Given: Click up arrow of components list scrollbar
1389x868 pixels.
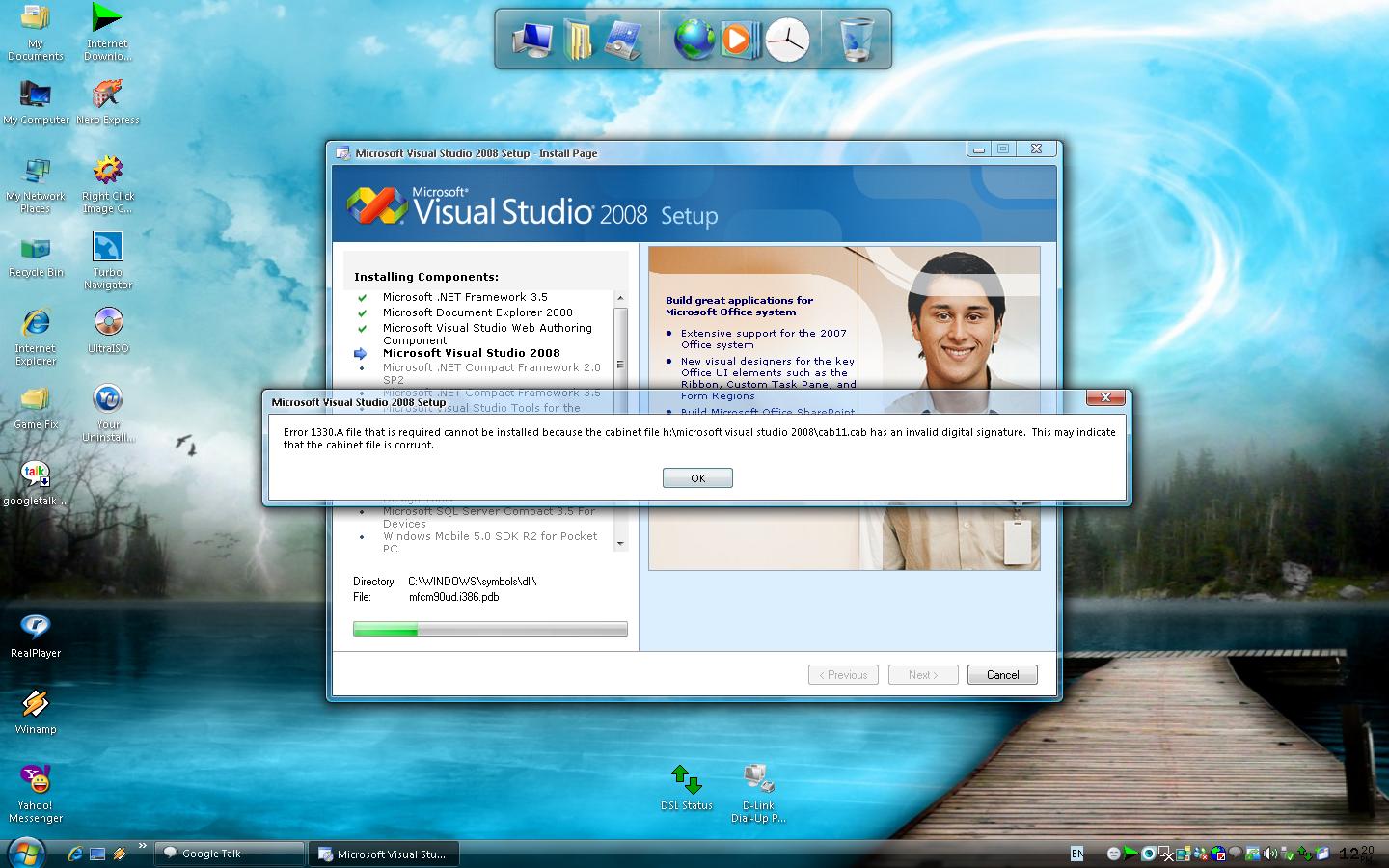Looking at the screenshot, I should point(620,298).
